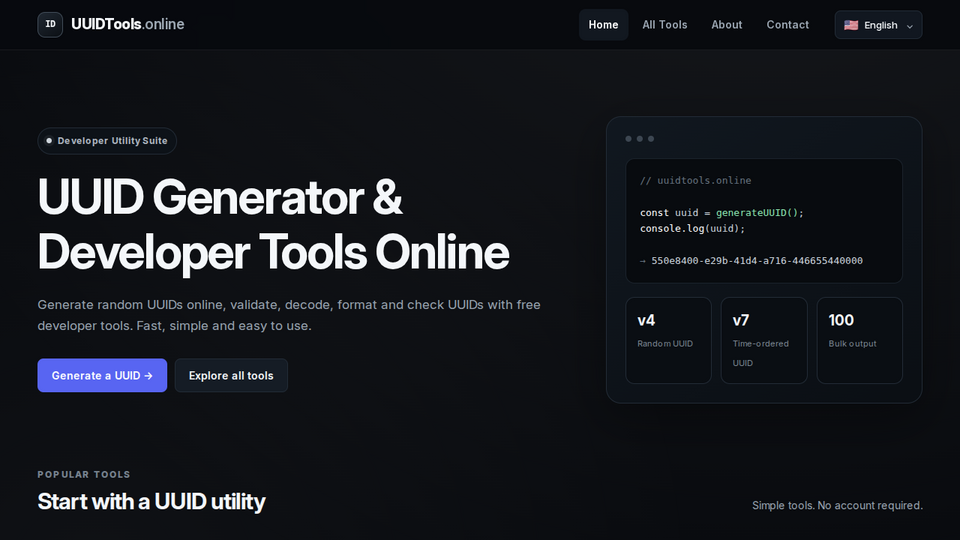Expand the English language dropdown

878,25
